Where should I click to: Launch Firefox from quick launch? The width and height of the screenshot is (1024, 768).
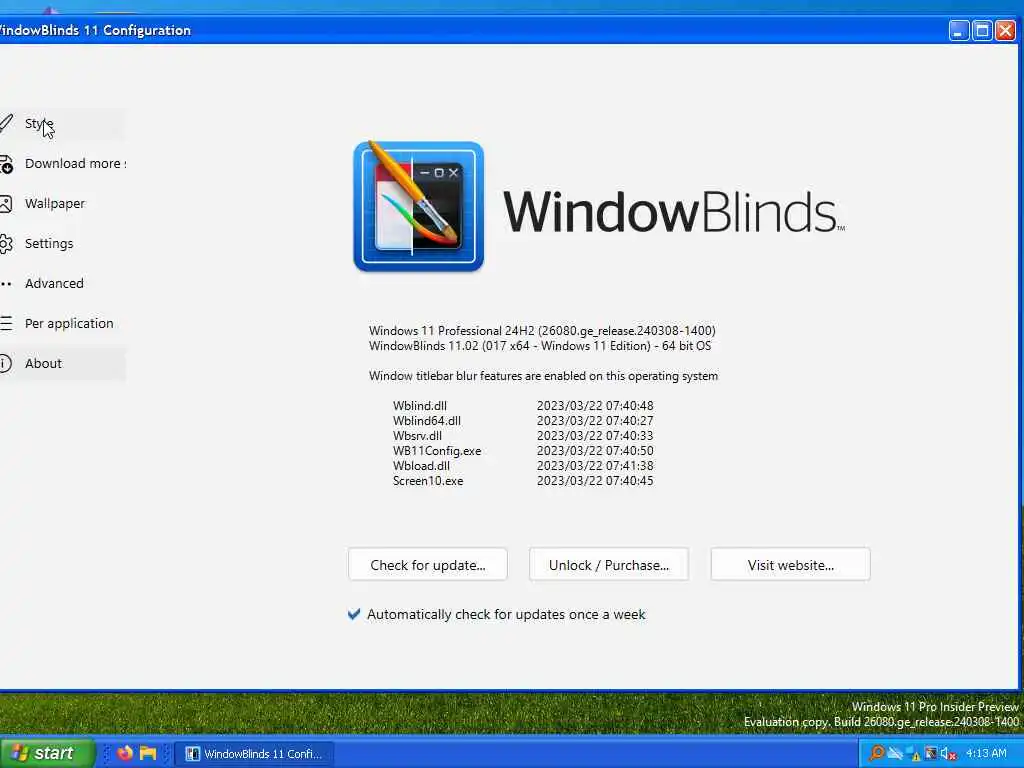(124, 753)
